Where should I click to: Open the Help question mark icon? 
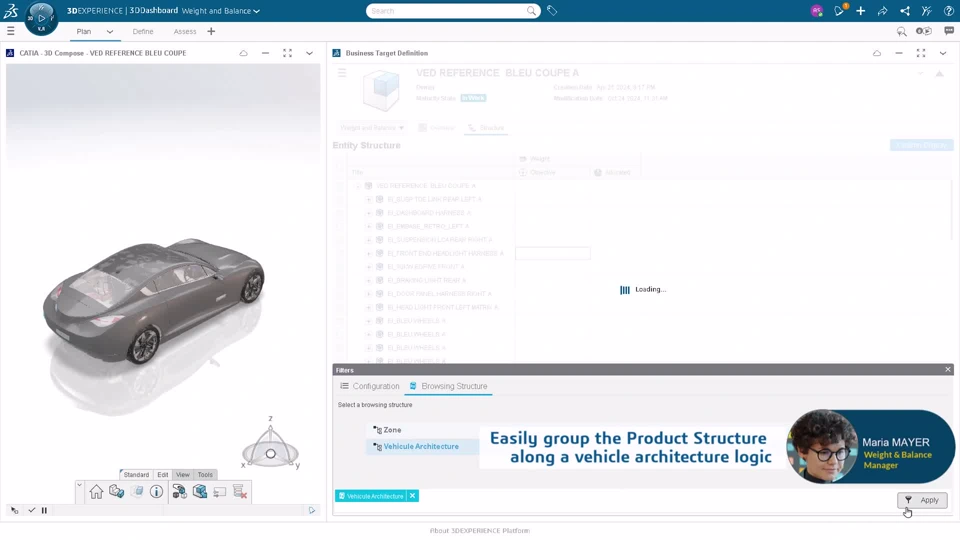[x=948, y=10]
